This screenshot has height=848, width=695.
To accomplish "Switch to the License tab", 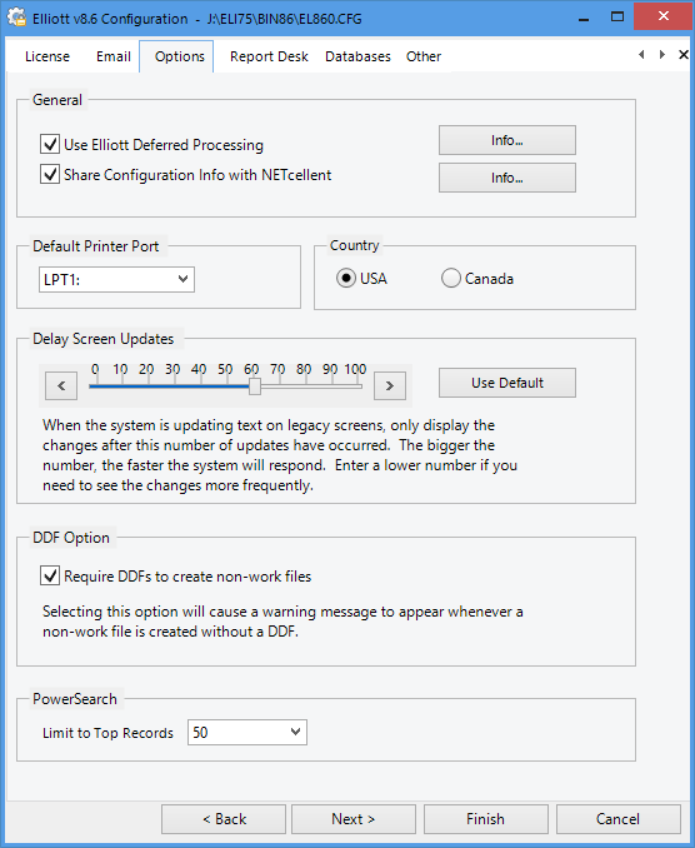I will coord(47,56).
